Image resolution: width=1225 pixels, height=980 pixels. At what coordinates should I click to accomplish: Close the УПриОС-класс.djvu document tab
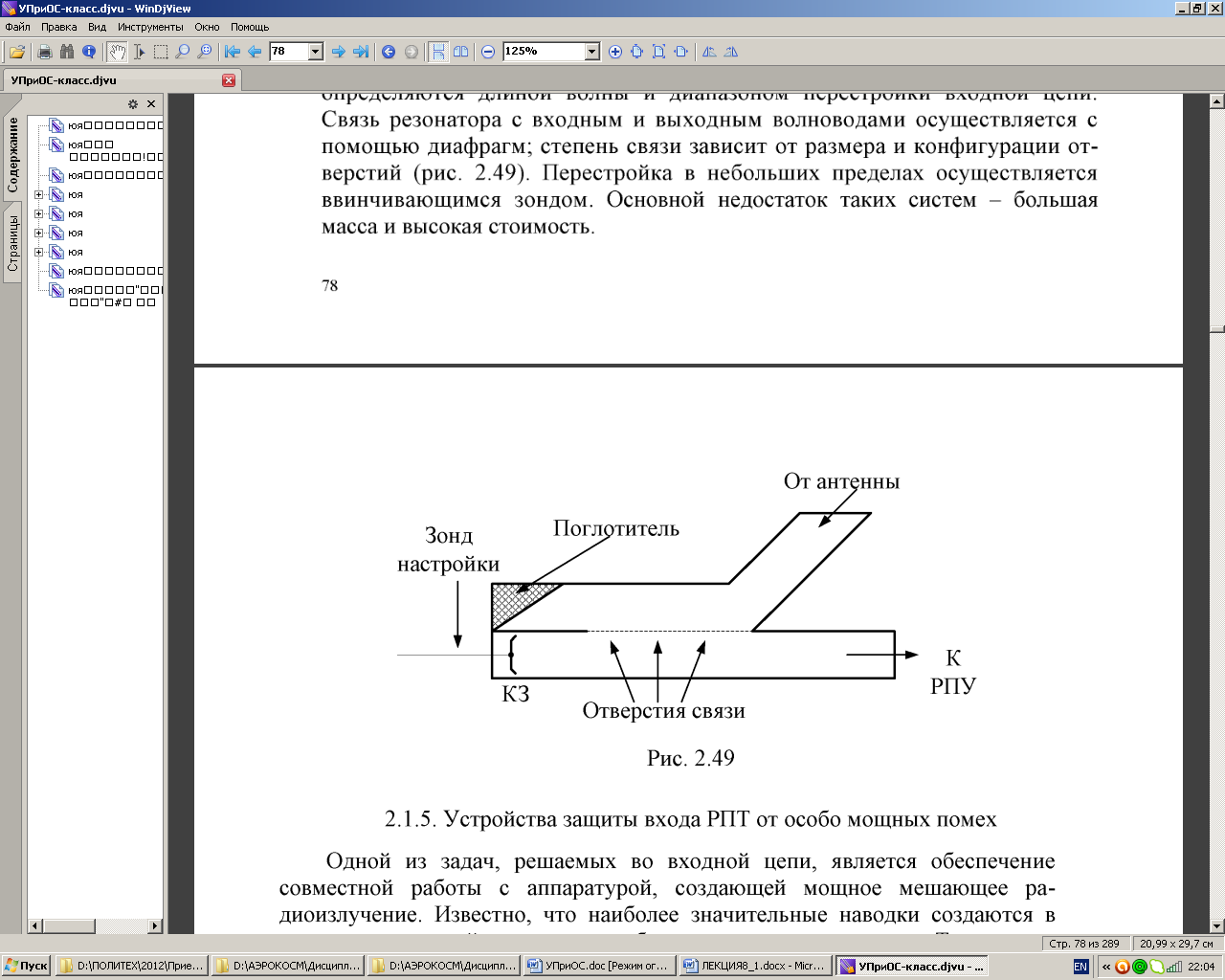click(x=229, y=80)
